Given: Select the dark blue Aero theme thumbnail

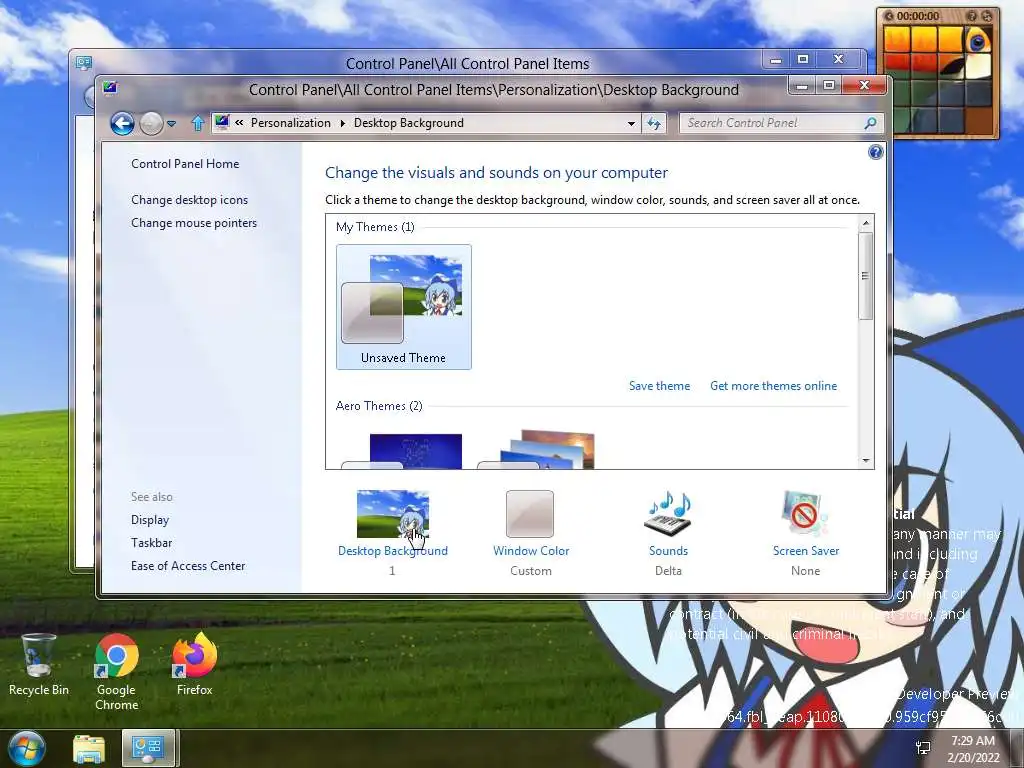Looking at the screenshot, I should pyautogui.click(x=403, y=451).
